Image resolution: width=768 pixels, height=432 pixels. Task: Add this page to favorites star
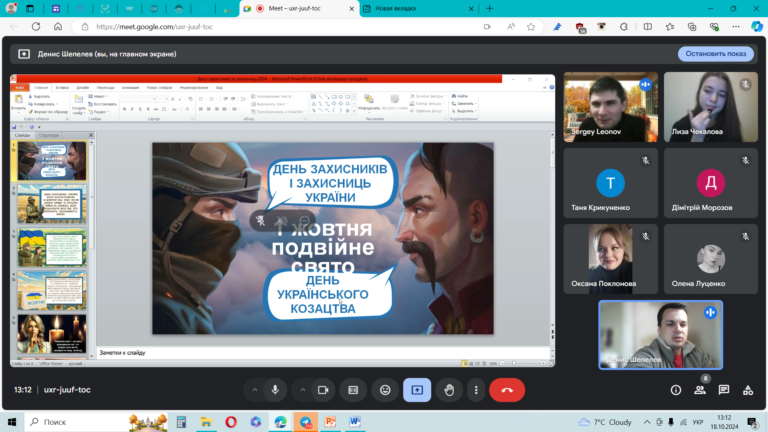pos(531,26)
